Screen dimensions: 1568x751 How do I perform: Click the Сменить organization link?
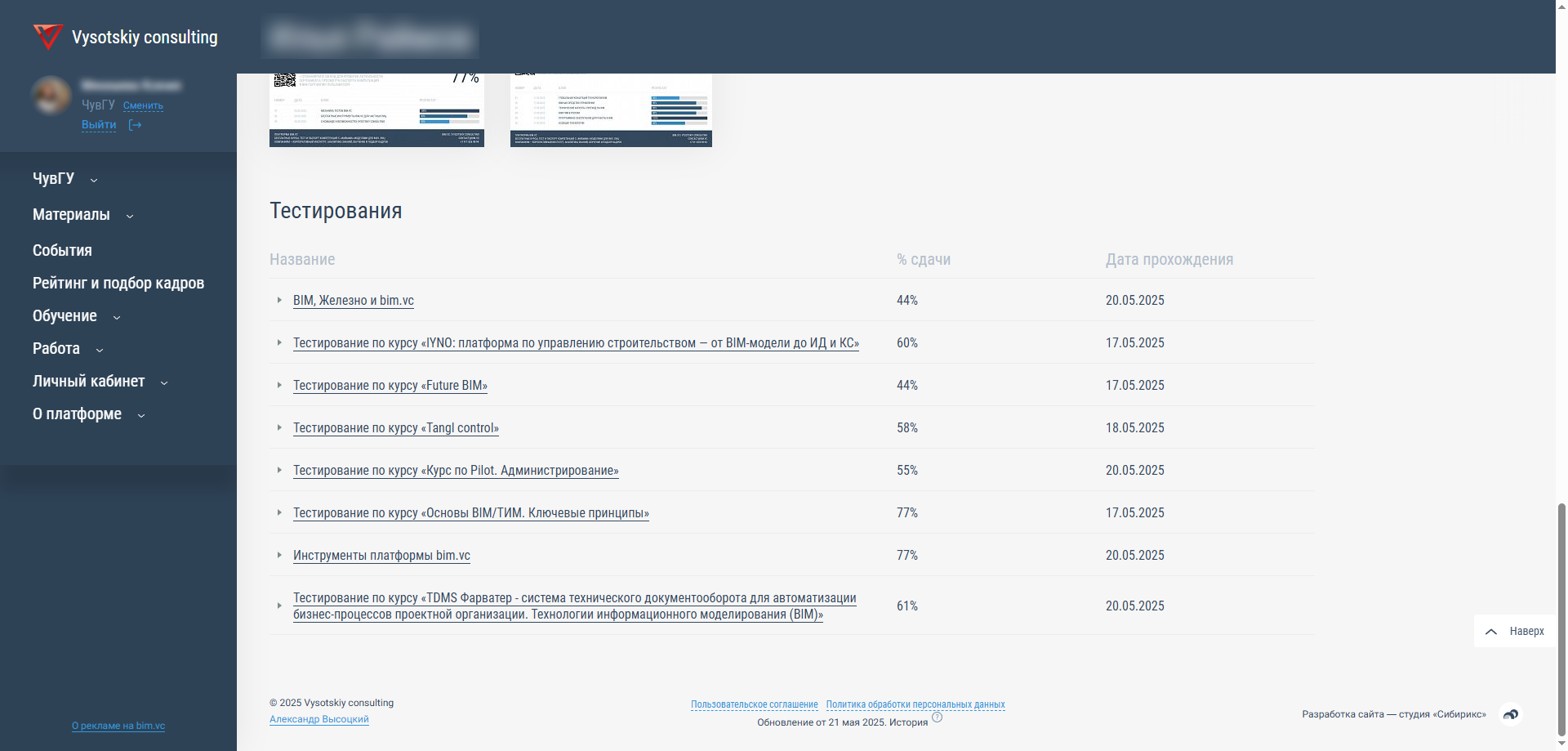(x=143, y=105)
